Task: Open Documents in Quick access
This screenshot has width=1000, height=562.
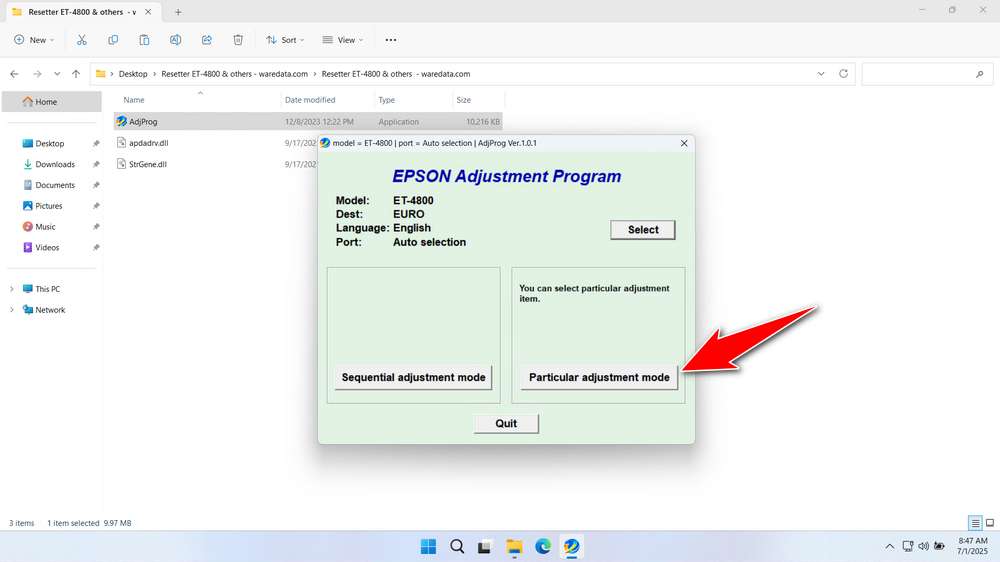Action: pyautogui.click(x=55, y=185)
